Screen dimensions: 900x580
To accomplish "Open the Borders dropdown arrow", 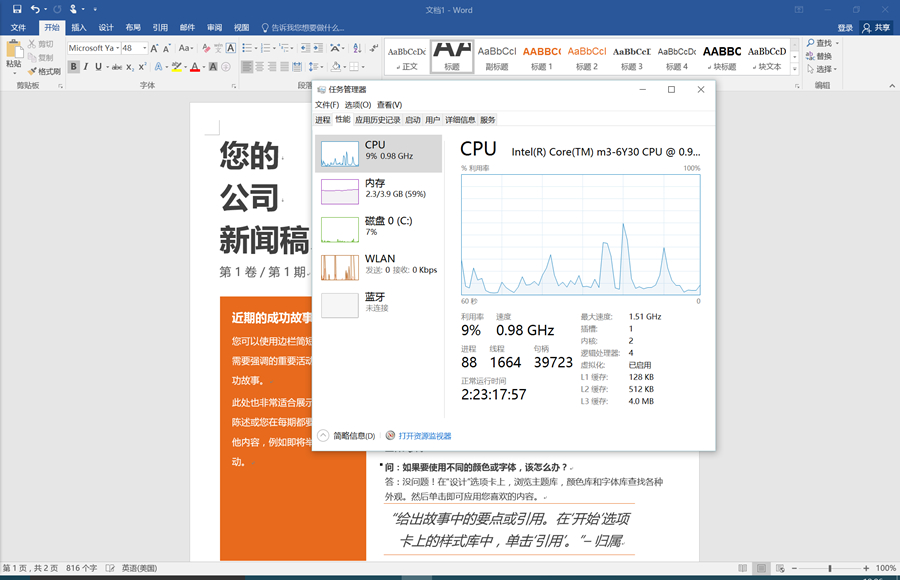I will tap(363, 67).
